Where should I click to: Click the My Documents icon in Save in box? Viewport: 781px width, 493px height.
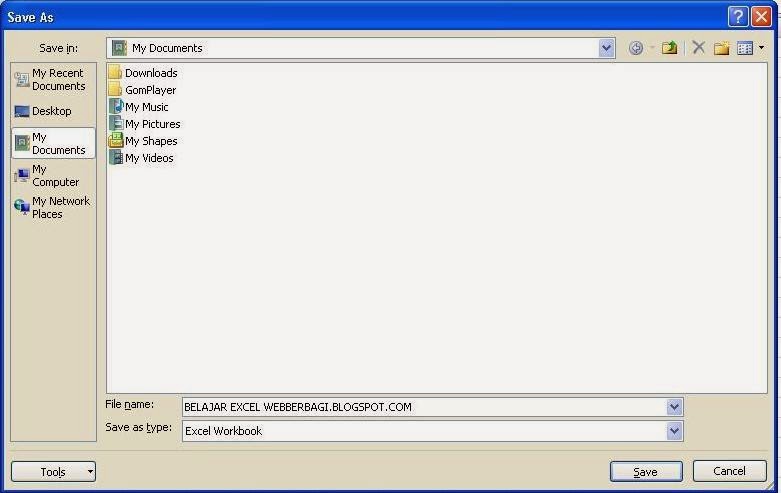(x=119, y=48)
